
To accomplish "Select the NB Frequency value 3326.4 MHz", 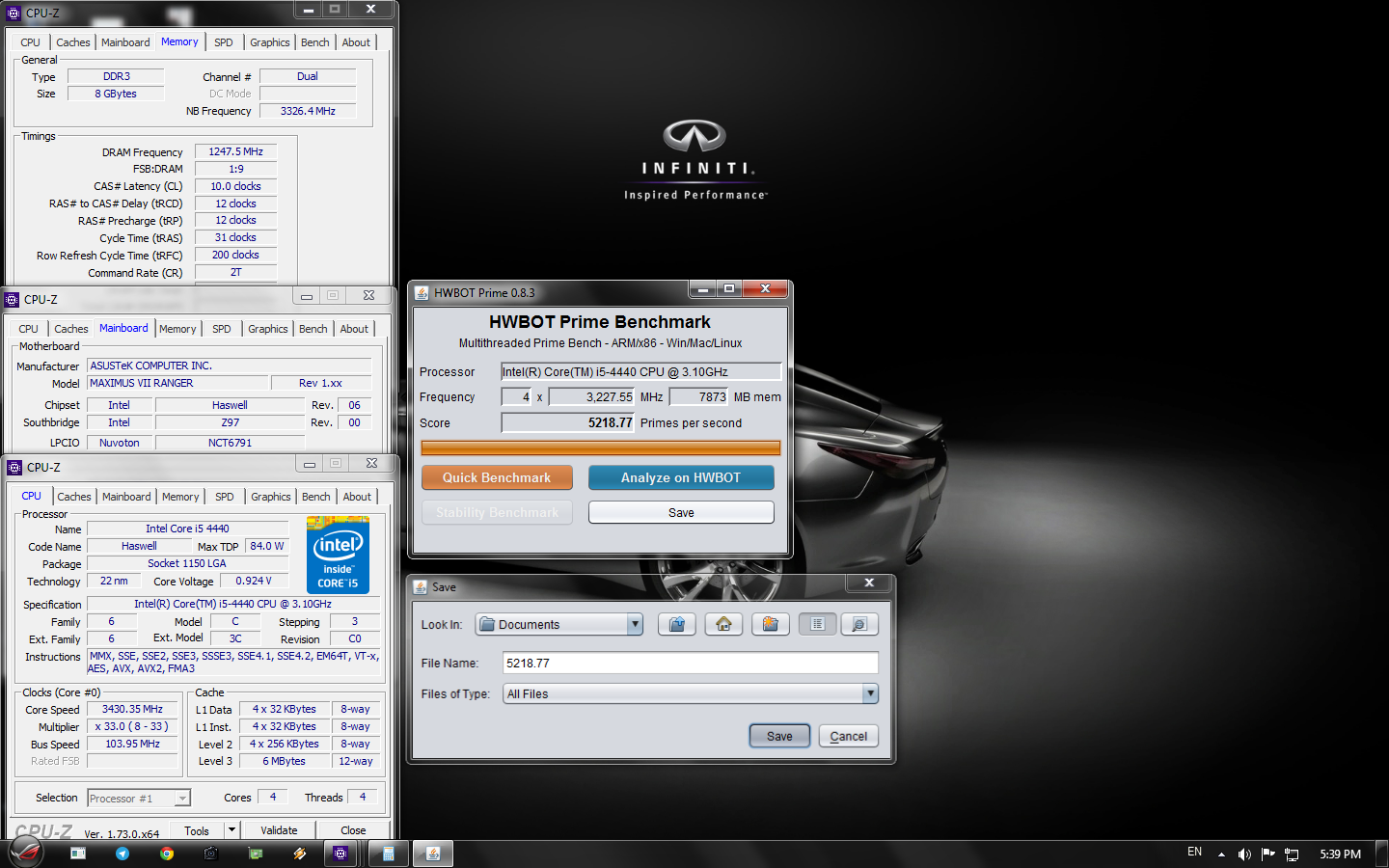I will pyautogui.click(x=308, y=111).
